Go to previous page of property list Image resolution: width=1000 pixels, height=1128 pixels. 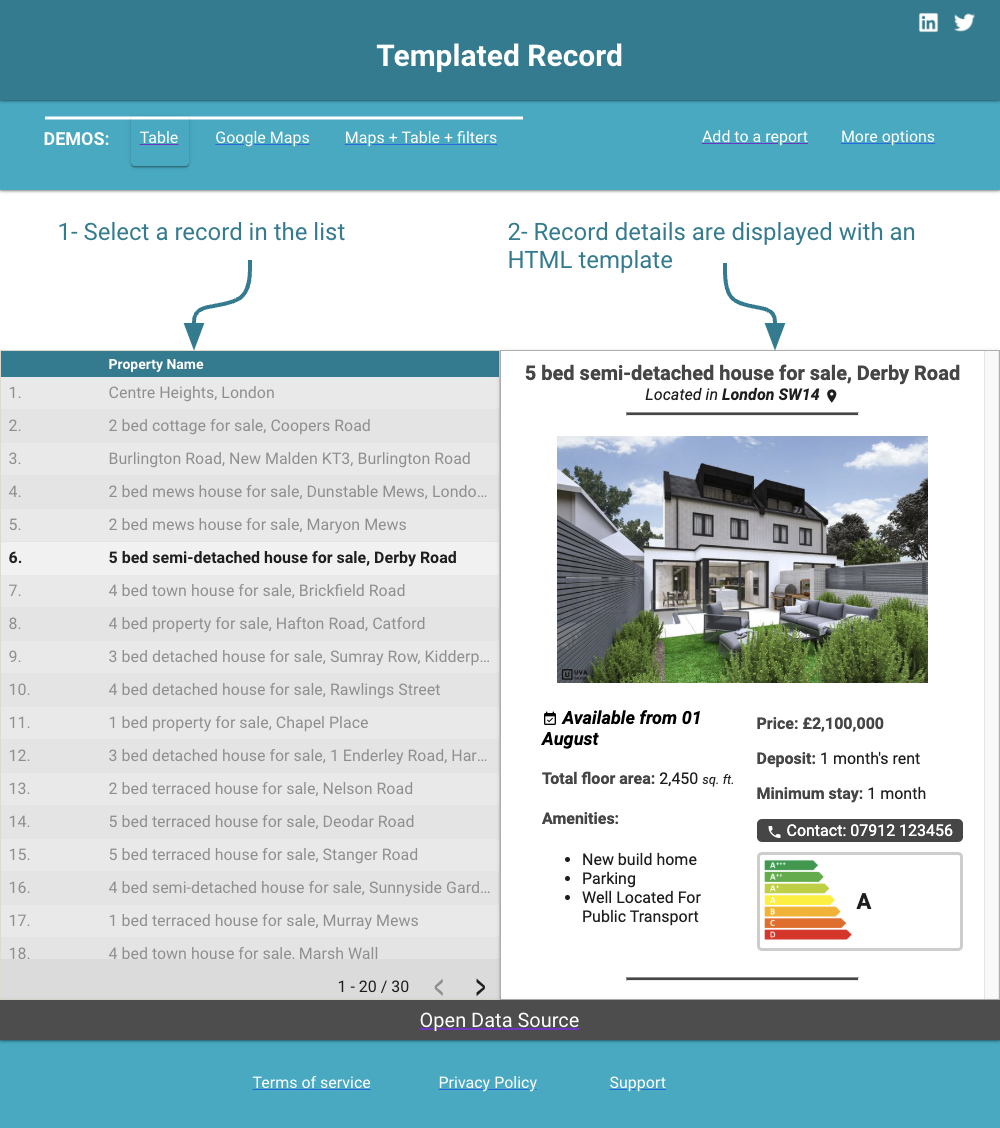(439, 987)
